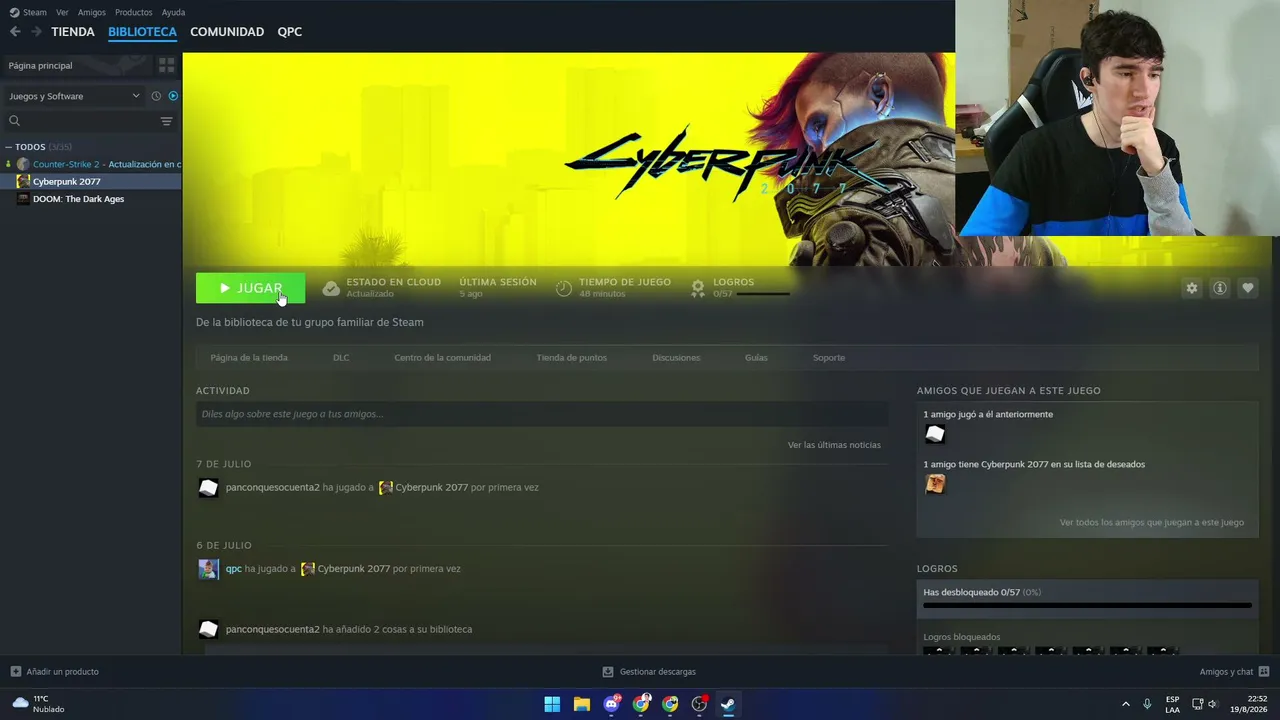Viewport: 1280px width, 720px height.
Task: Open qpc avatar in activity feed
Action: tap(208, 569)
